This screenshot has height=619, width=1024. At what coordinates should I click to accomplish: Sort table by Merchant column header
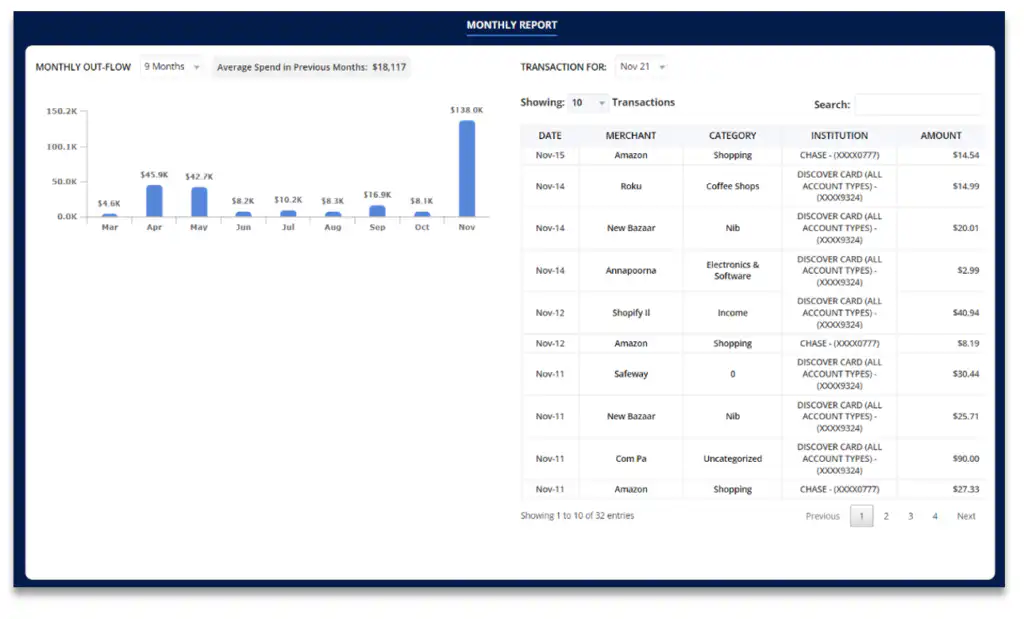(x=631, y=136)
